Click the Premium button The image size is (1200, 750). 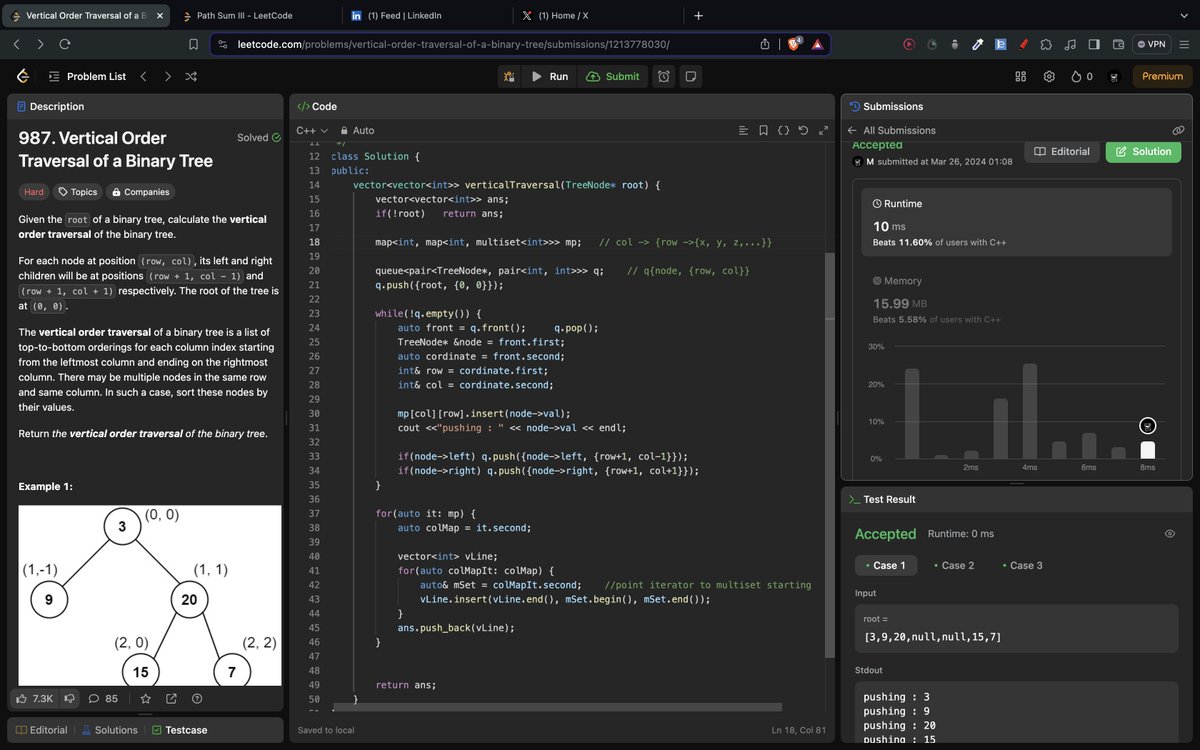(1162, 76)
